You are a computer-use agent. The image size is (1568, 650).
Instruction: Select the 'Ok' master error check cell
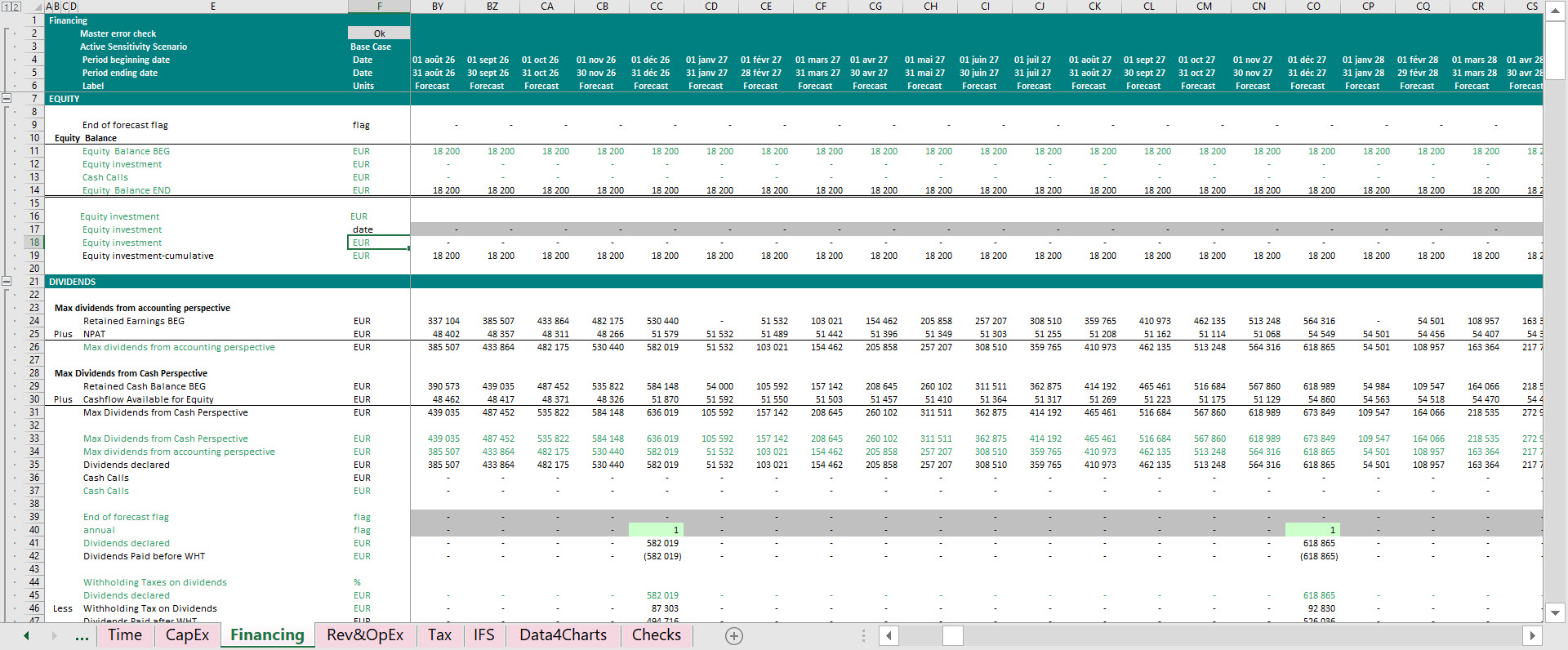[379, 33]
